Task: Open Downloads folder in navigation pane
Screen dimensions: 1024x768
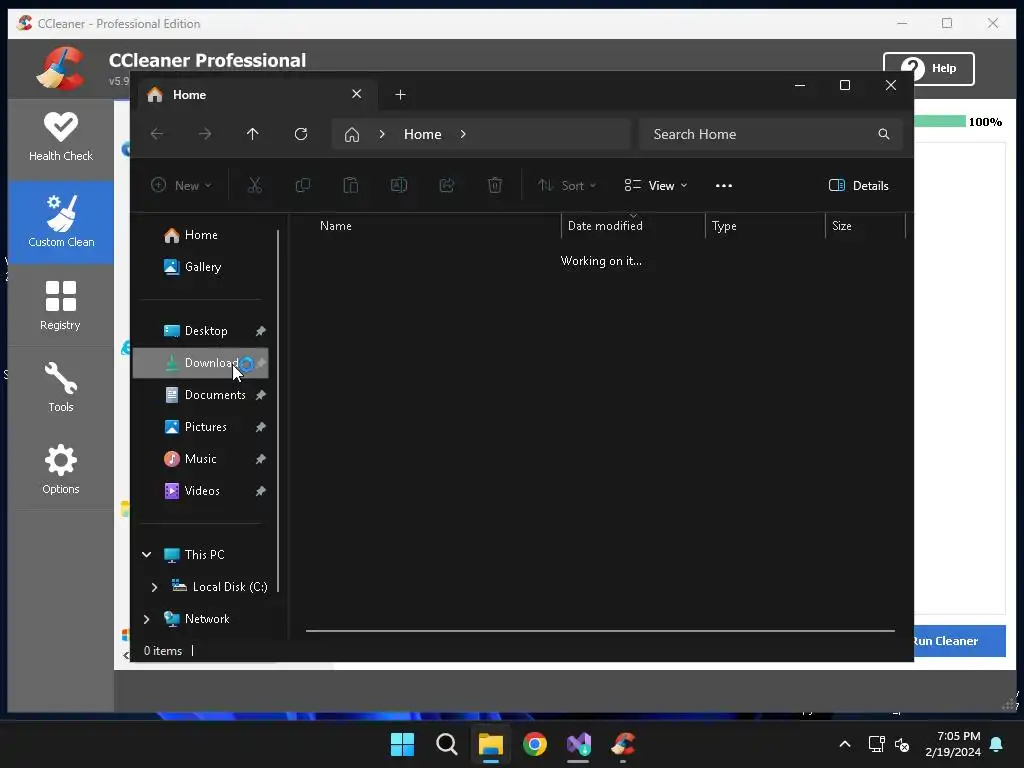Action: click(x=201, y=363)
